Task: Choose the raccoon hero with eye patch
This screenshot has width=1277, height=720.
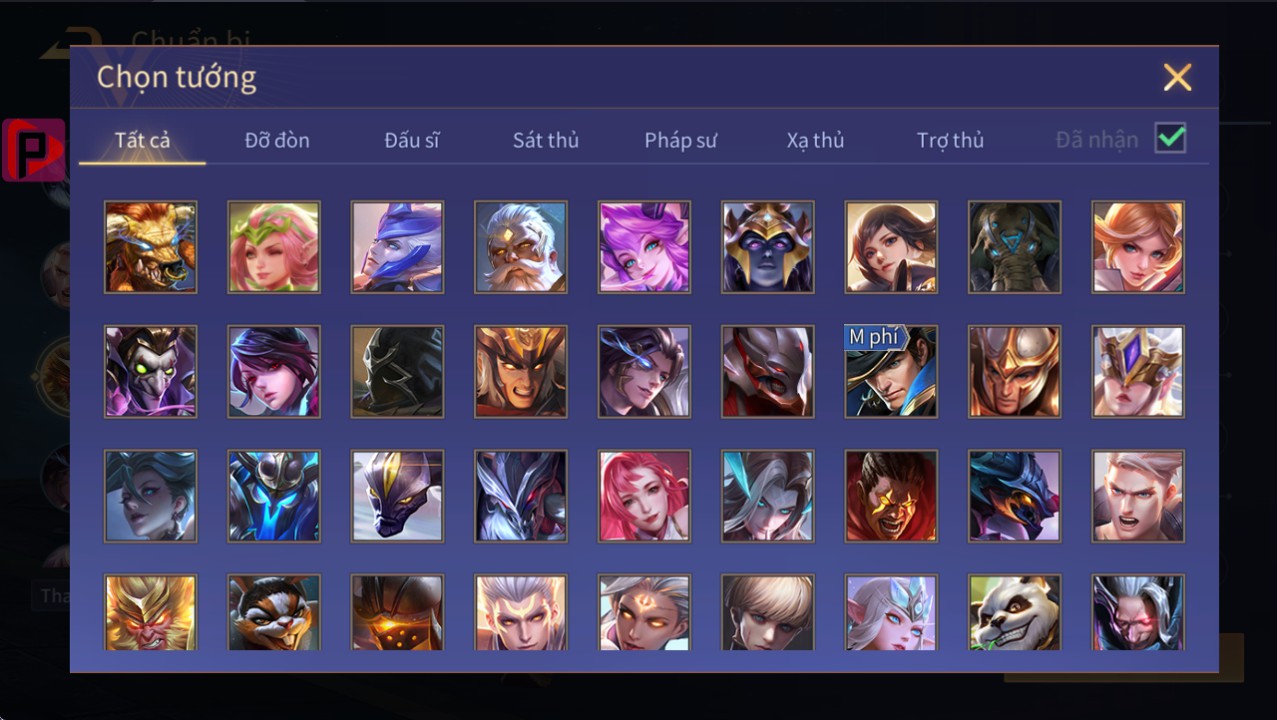Action: pos(274,612)
